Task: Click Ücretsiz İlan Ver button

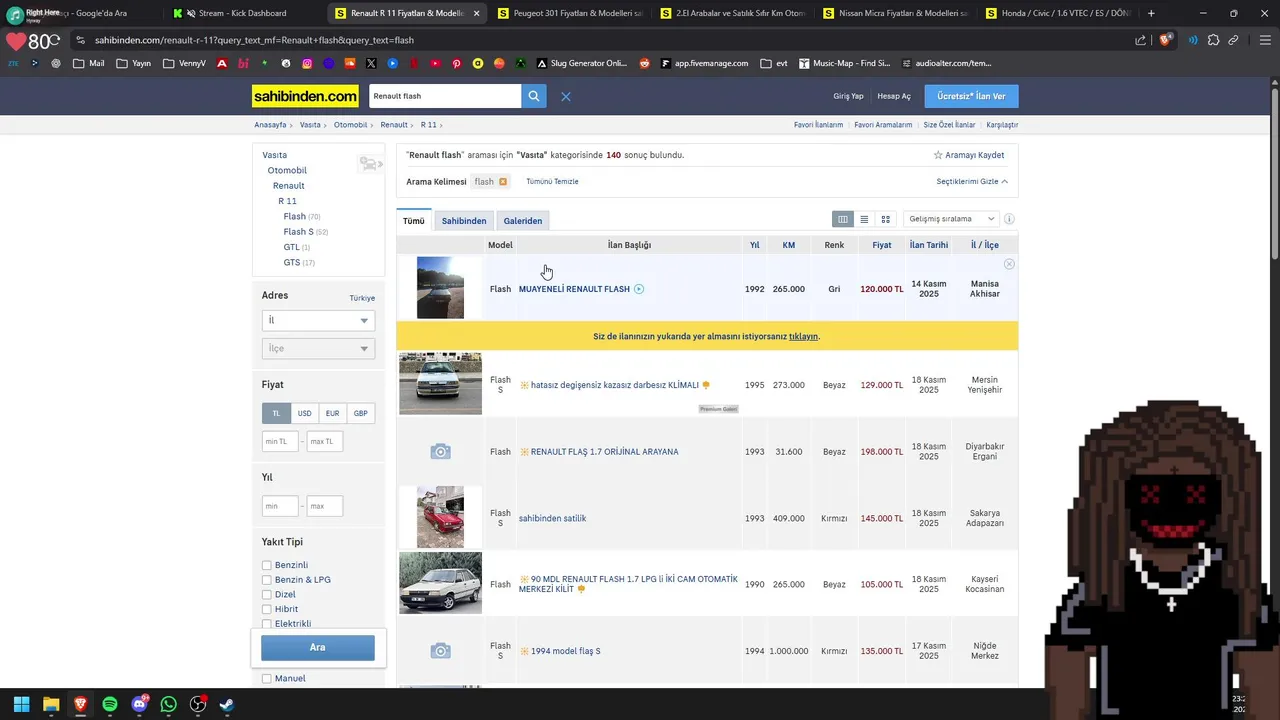Action: 971,96
